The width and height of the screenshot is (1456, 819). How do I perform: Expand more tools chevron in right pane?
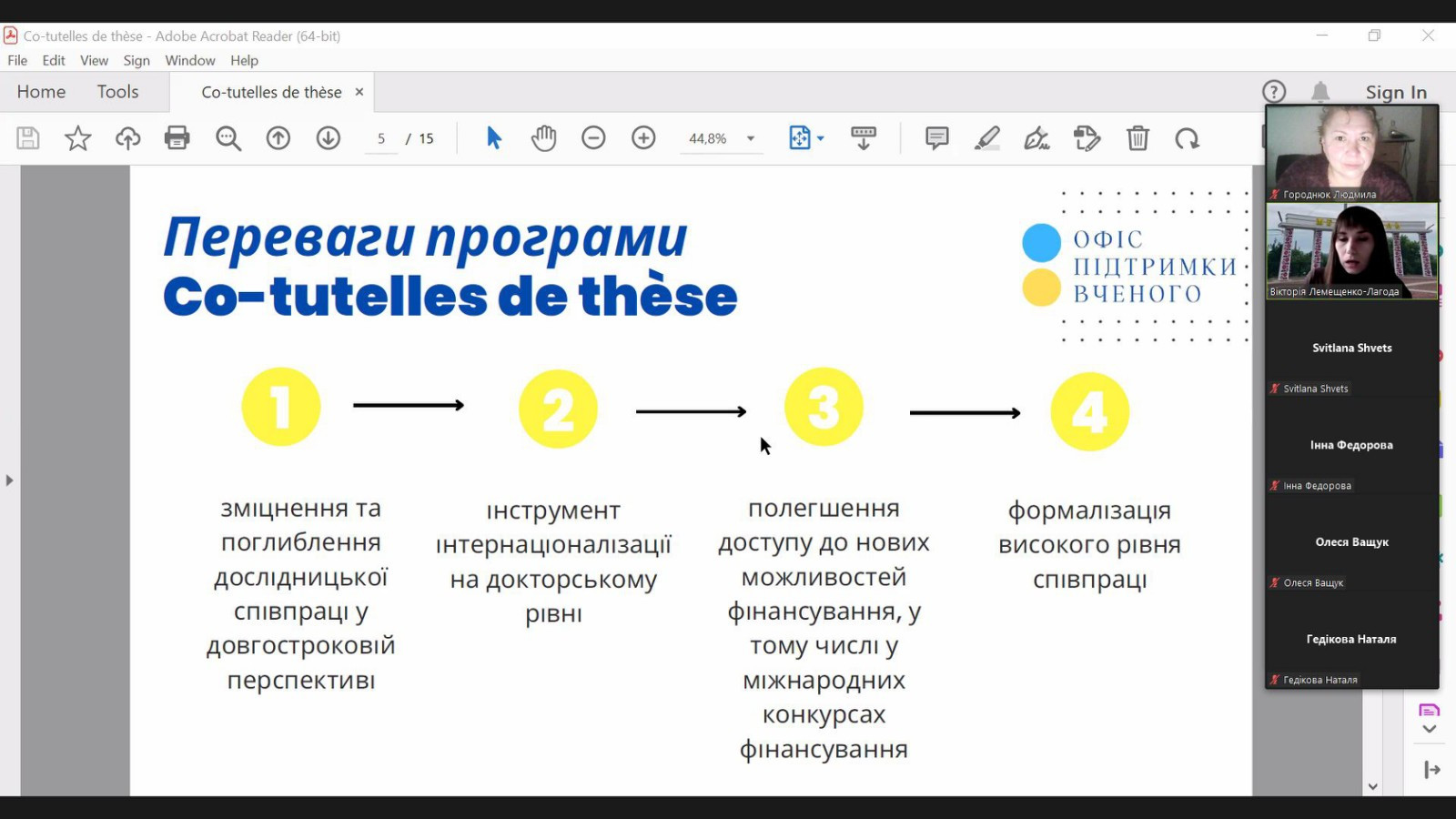coord(1430,729)
